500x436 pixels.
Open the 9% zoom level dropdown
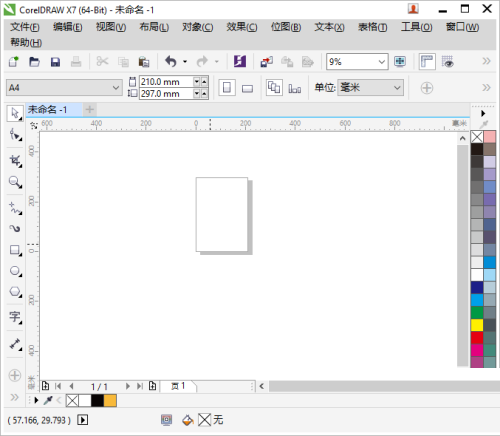tap(381, 62)
